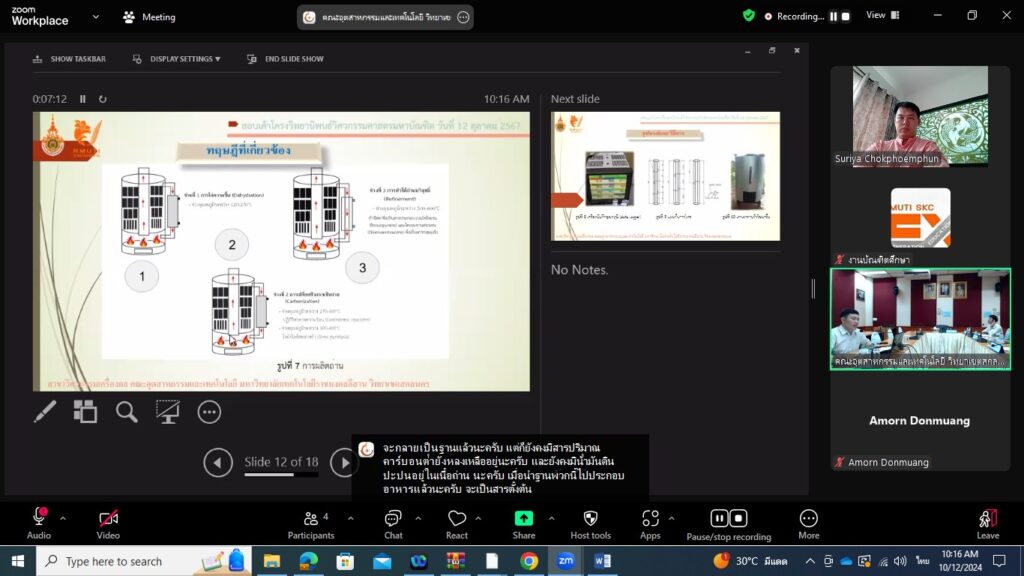The width and height of the screenshot is (1024, 576).
Task: Click the Next slide preview thumbnail
Action: [665, 176]
